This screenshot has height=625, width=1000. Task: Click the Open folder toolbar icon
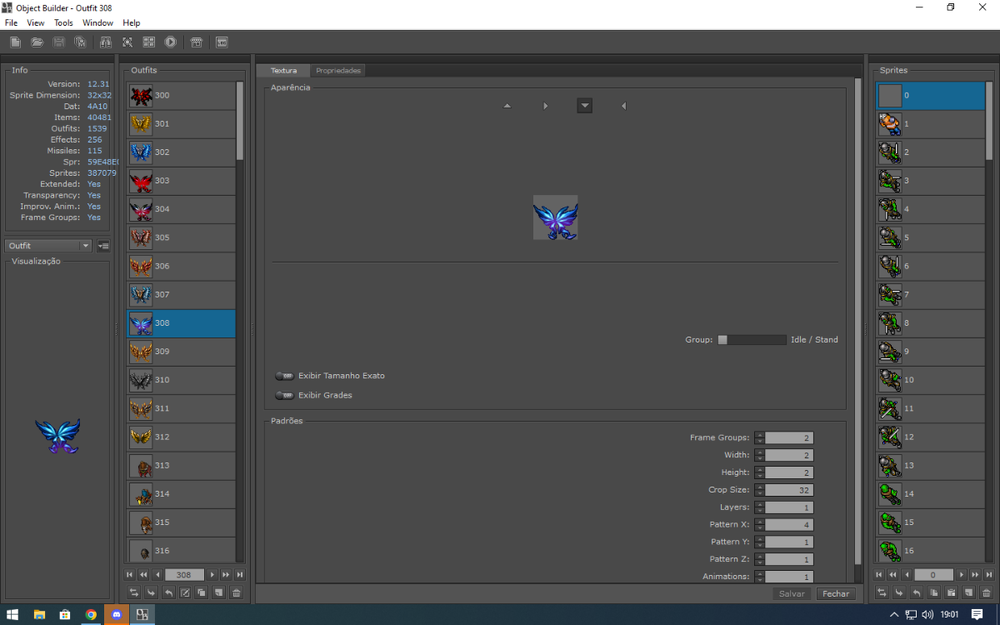tap(37, 42)
